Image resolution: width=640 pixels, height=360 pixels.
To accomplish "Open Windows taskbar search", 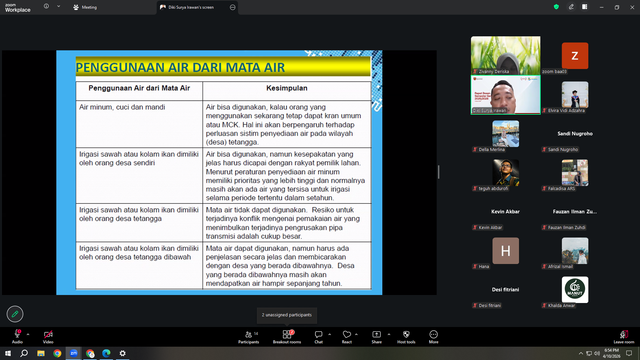I will click(x=24, y=353).
